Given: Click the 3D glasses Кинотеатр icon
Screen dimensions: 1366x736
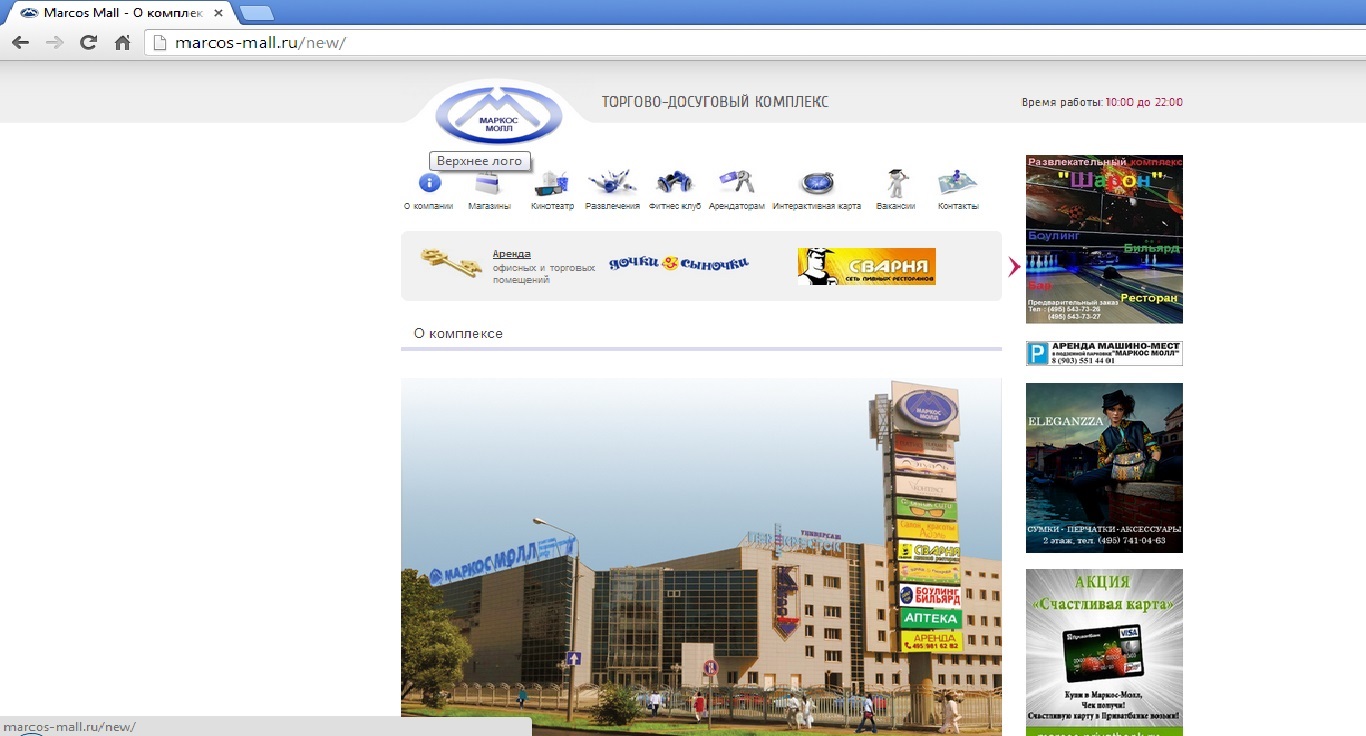Looking at the screenshot, I should pos(551,183).
